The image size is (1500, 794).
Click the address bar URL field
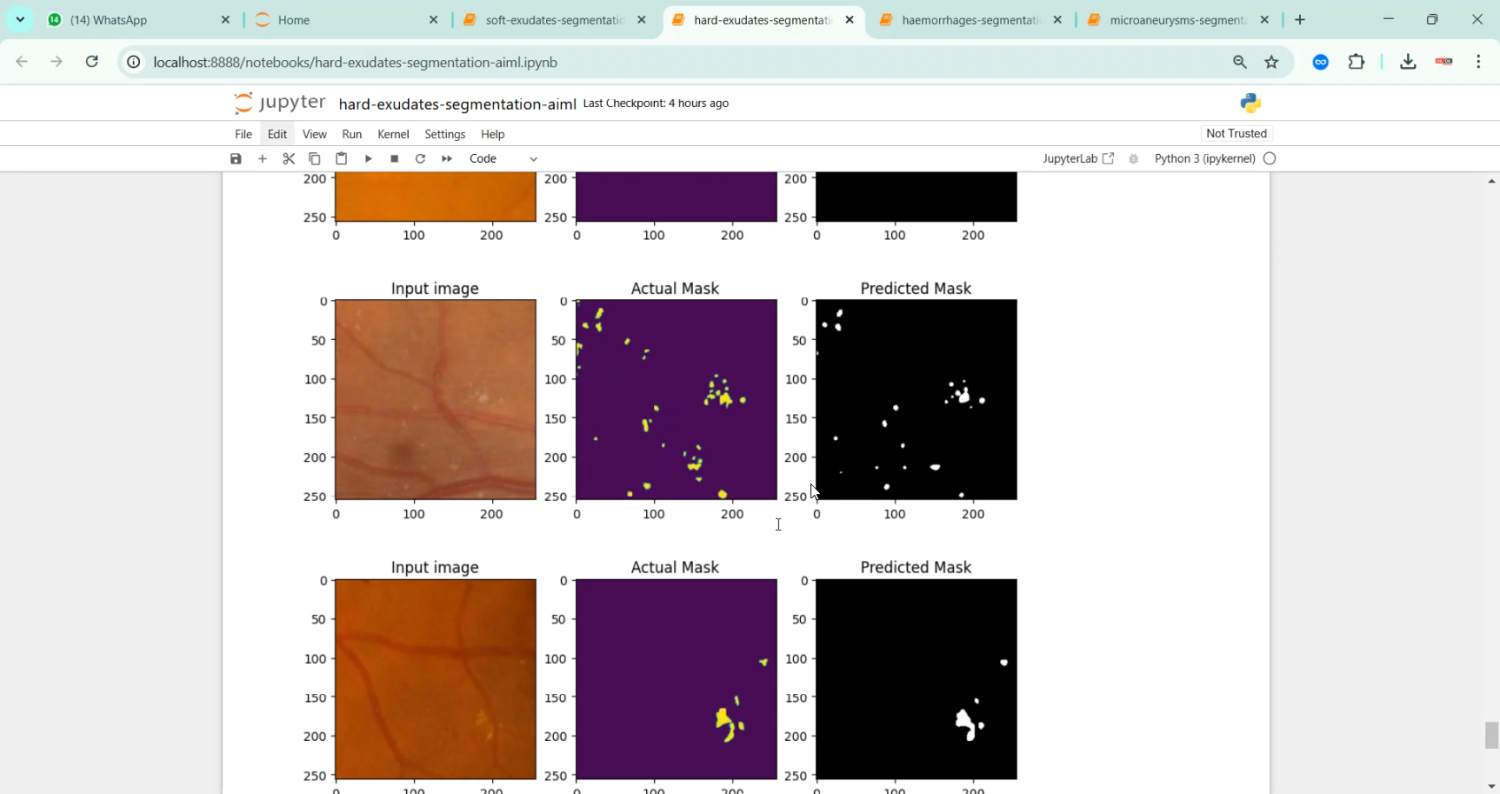pos(600,62)
